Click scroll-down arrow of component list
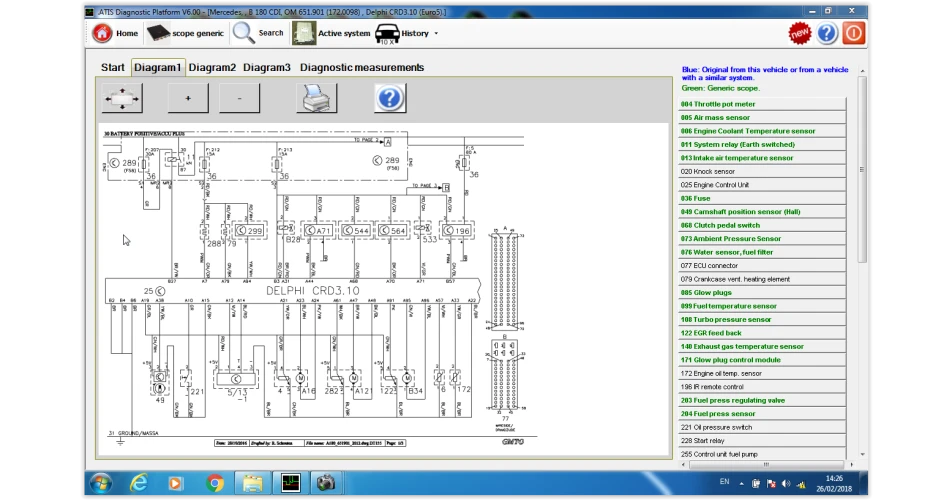 pos(862,454)
